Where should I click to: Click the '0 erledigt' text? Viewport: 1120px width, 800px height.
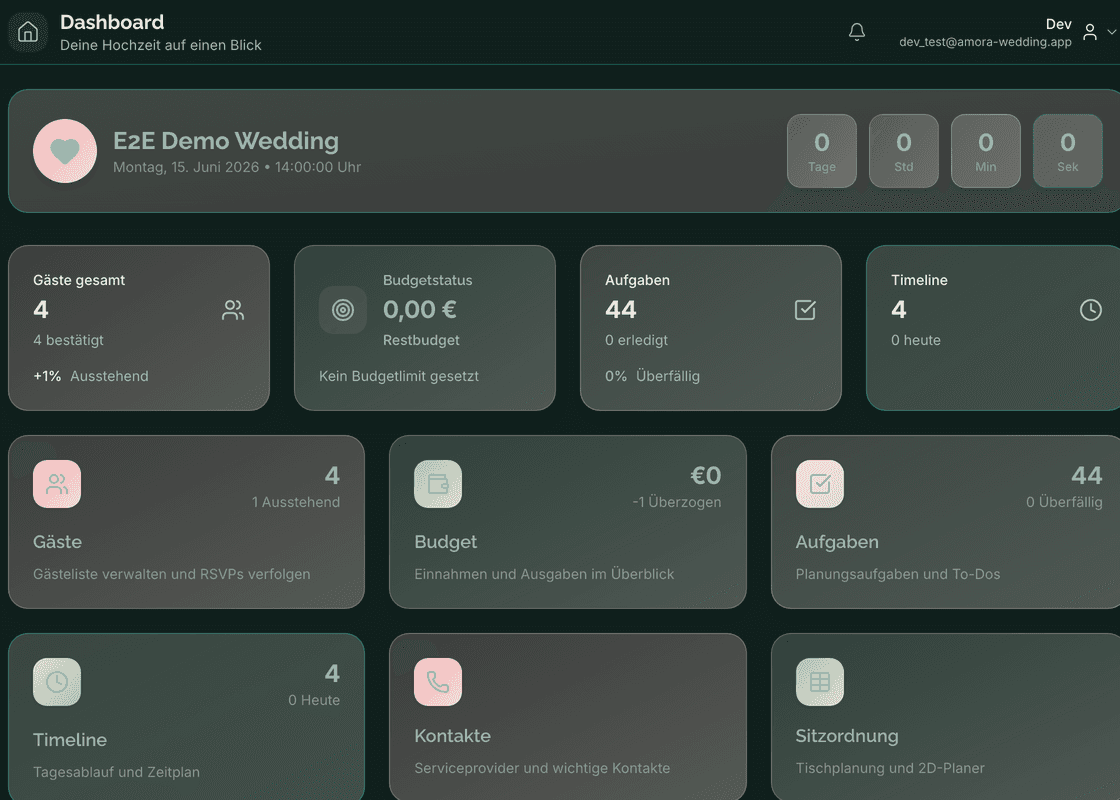(636, 340)
